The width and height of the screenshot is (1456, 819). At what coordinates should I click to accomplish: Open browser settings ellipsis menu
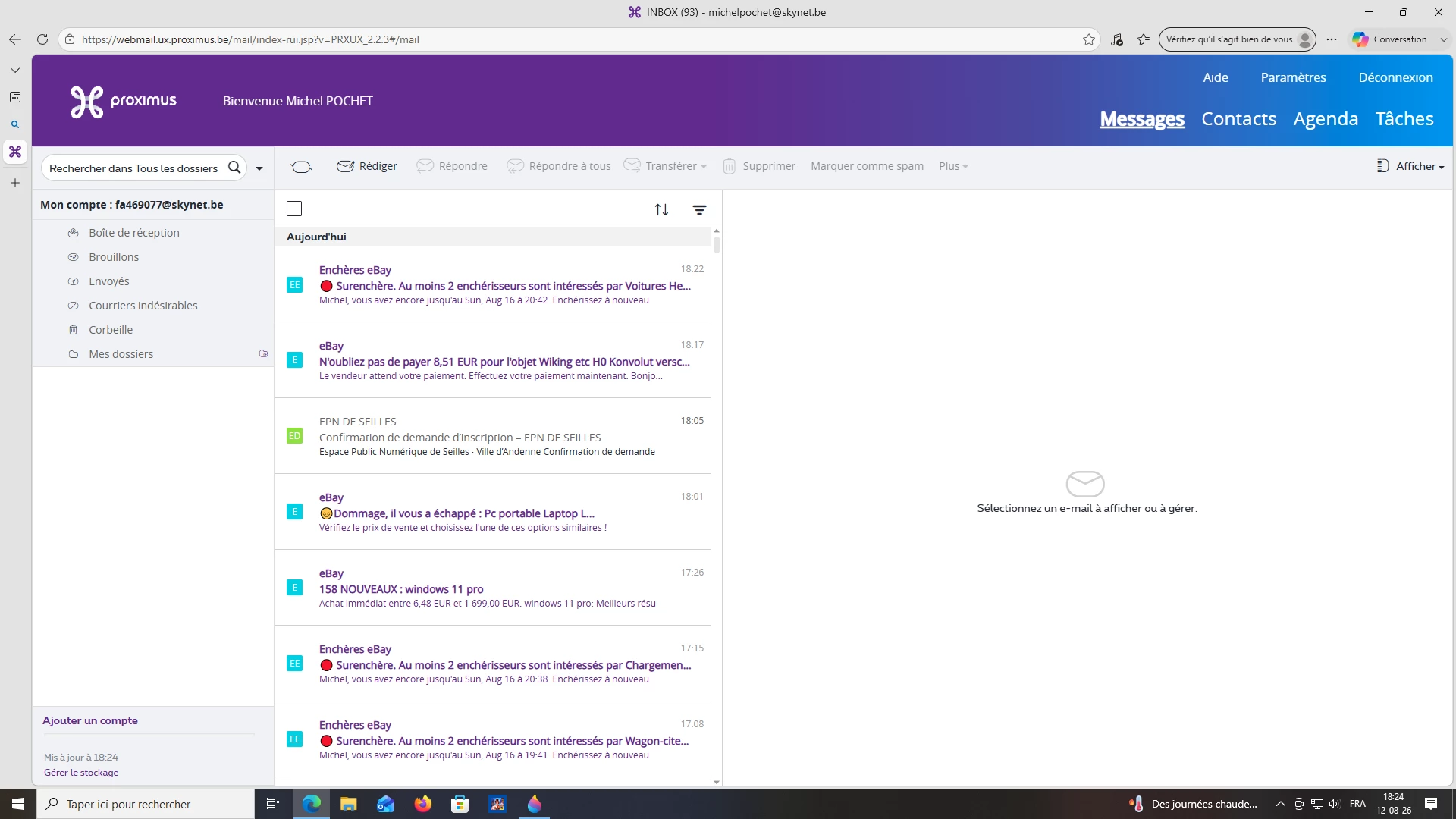1332,39
